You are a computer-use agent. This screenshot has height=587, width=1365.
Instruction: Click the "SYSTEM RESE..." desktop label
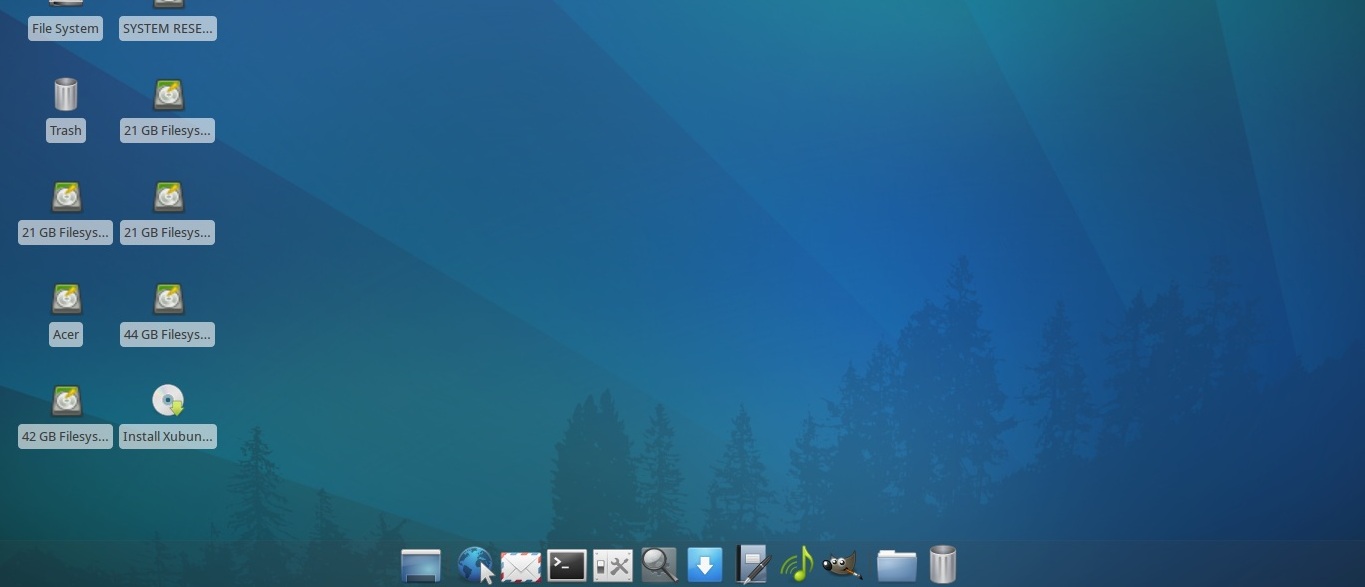[168, 28]
